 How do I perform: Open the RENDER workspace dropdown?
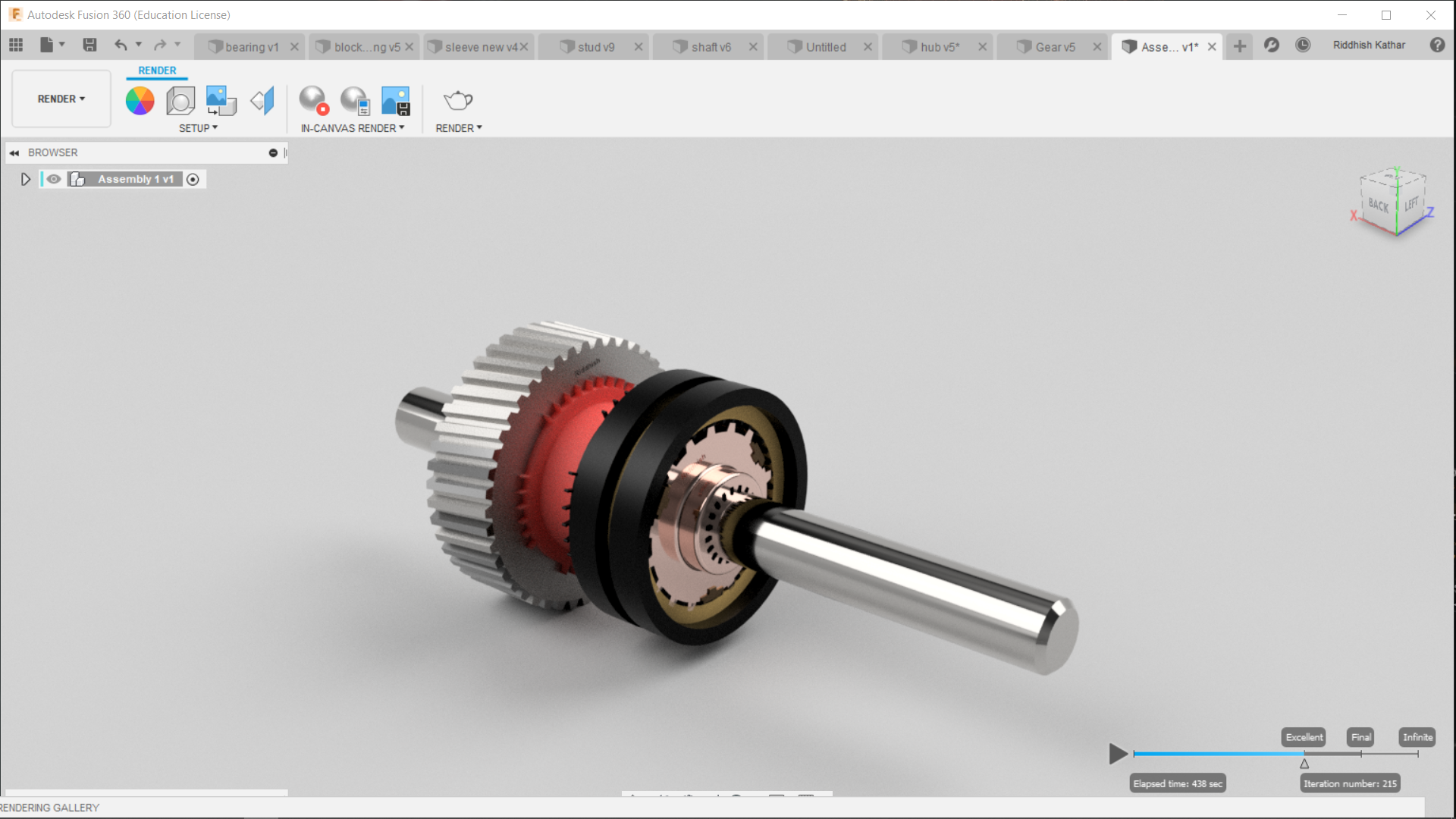(x=61, y=99)
